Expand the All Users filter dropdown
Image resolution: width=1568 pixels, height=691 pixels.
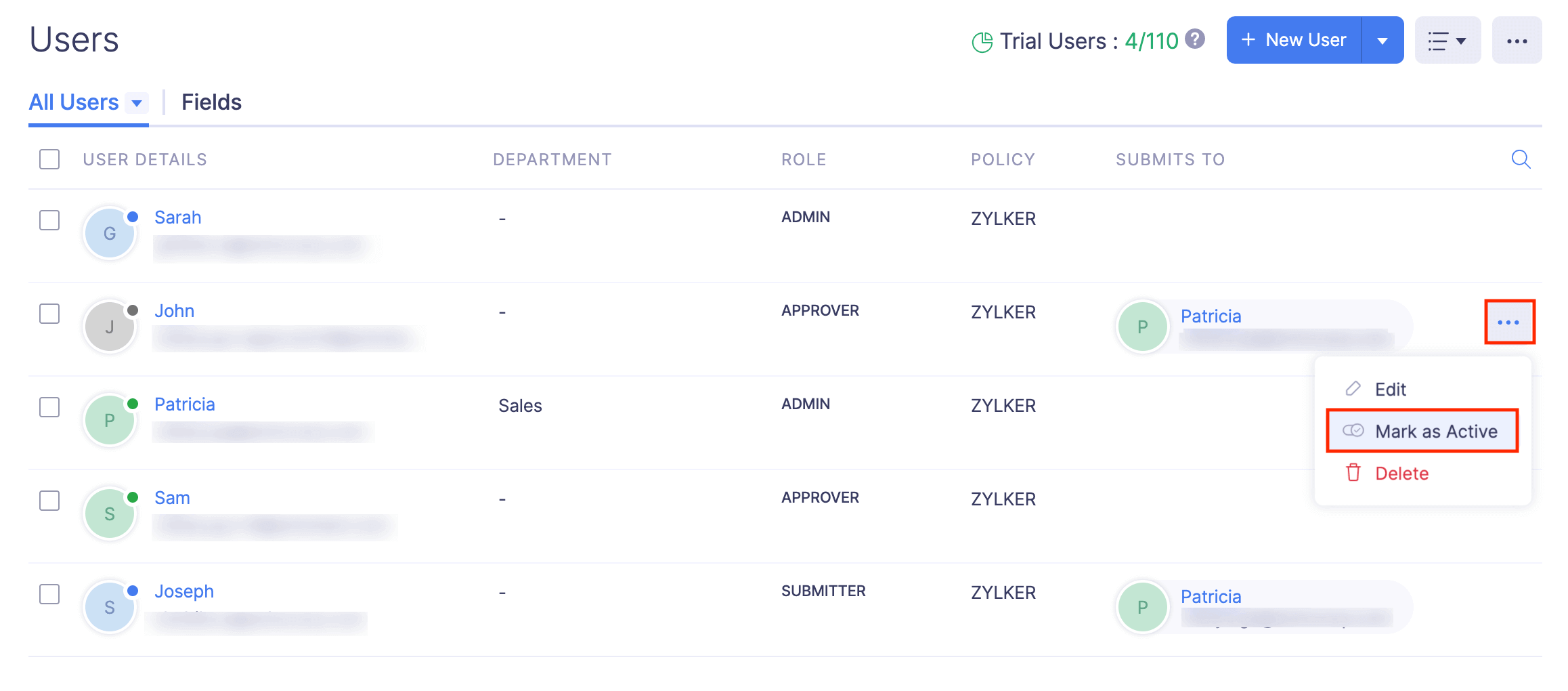tap(137, 103)
